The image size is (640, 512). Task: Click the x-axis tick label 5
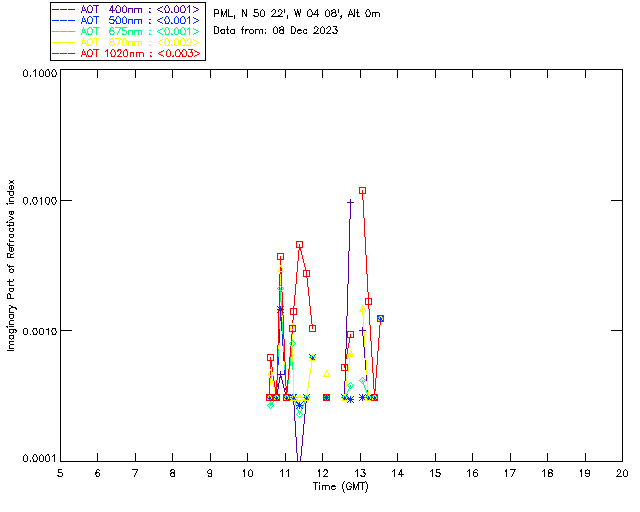(x=60, y=473)
